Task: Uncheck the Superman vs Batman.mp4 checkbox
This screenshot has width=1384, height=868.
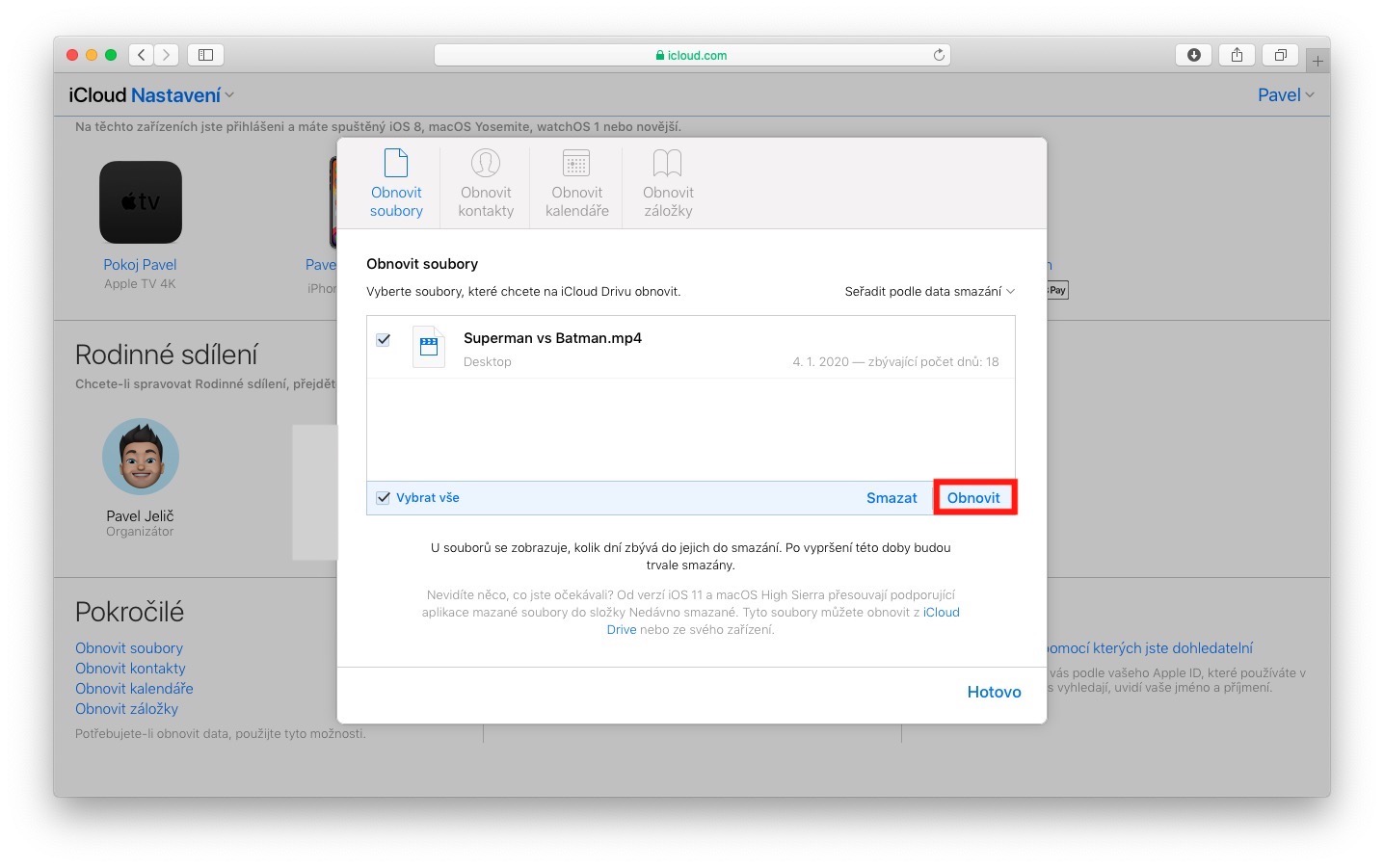Action: 384,339
